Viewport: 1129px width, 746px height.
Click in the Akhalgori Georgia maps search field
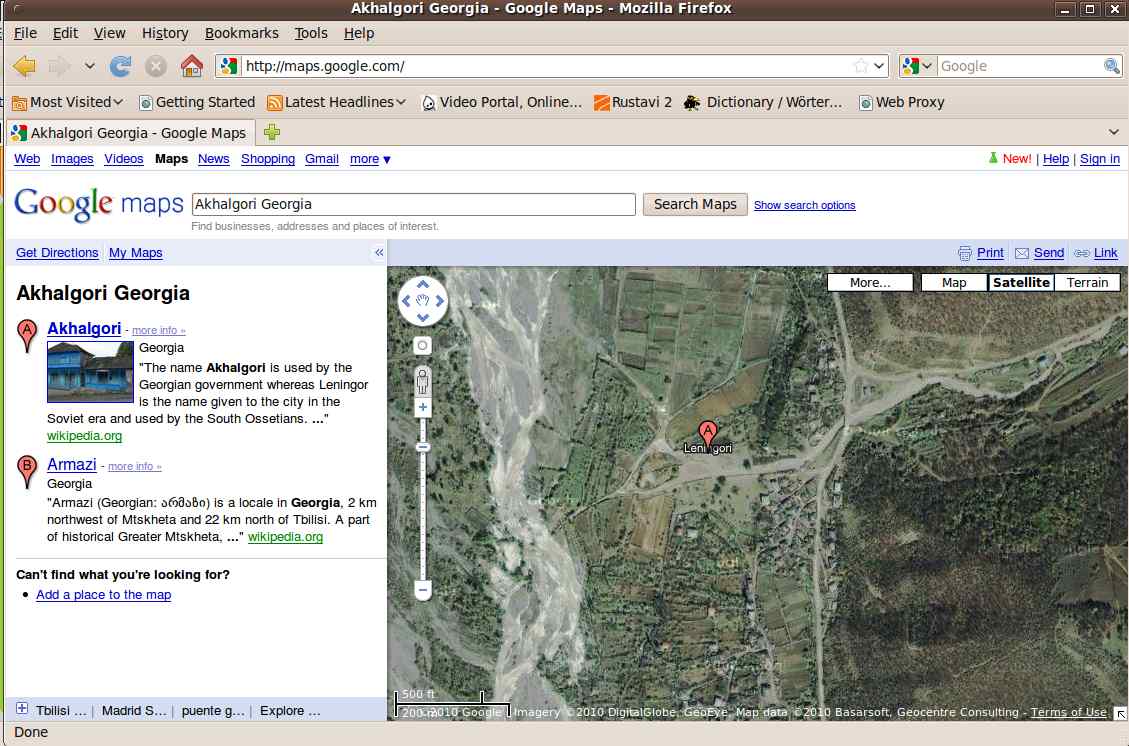coord(413,205)
